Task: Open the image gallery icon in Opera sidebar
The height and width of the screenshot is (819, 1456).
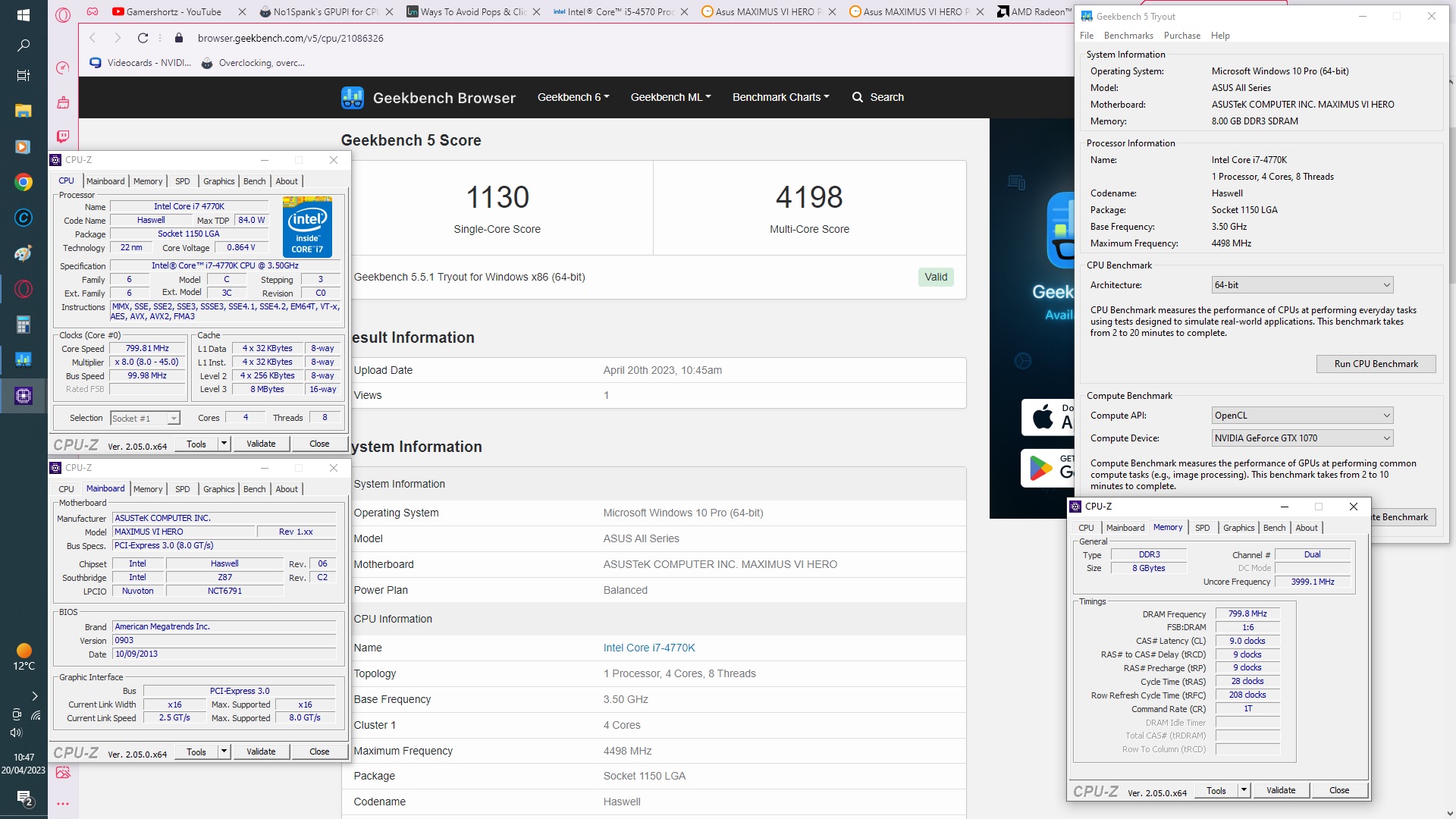Action: (63, 772)
